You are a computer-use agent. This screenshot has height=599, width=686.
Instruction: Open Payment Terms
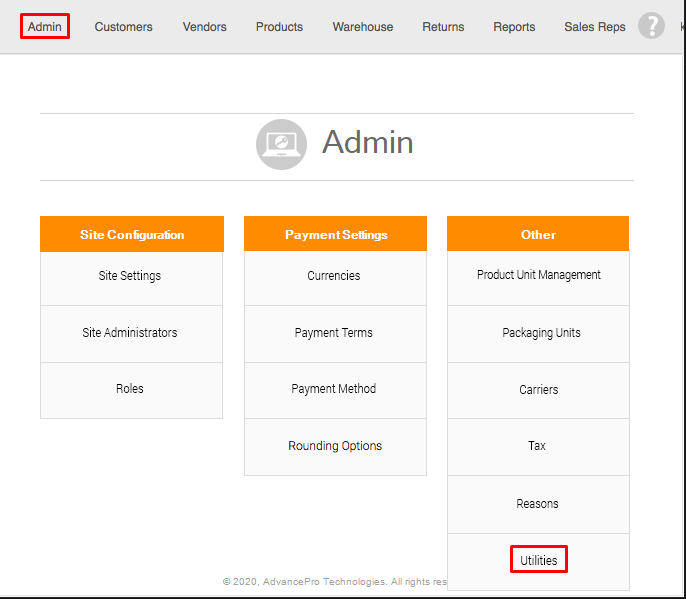click(x=334, y=333)
